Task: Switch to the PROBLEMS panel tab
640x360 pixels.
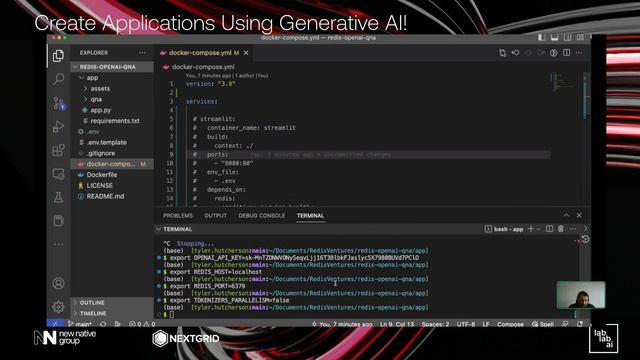Action: pos(178,216)
